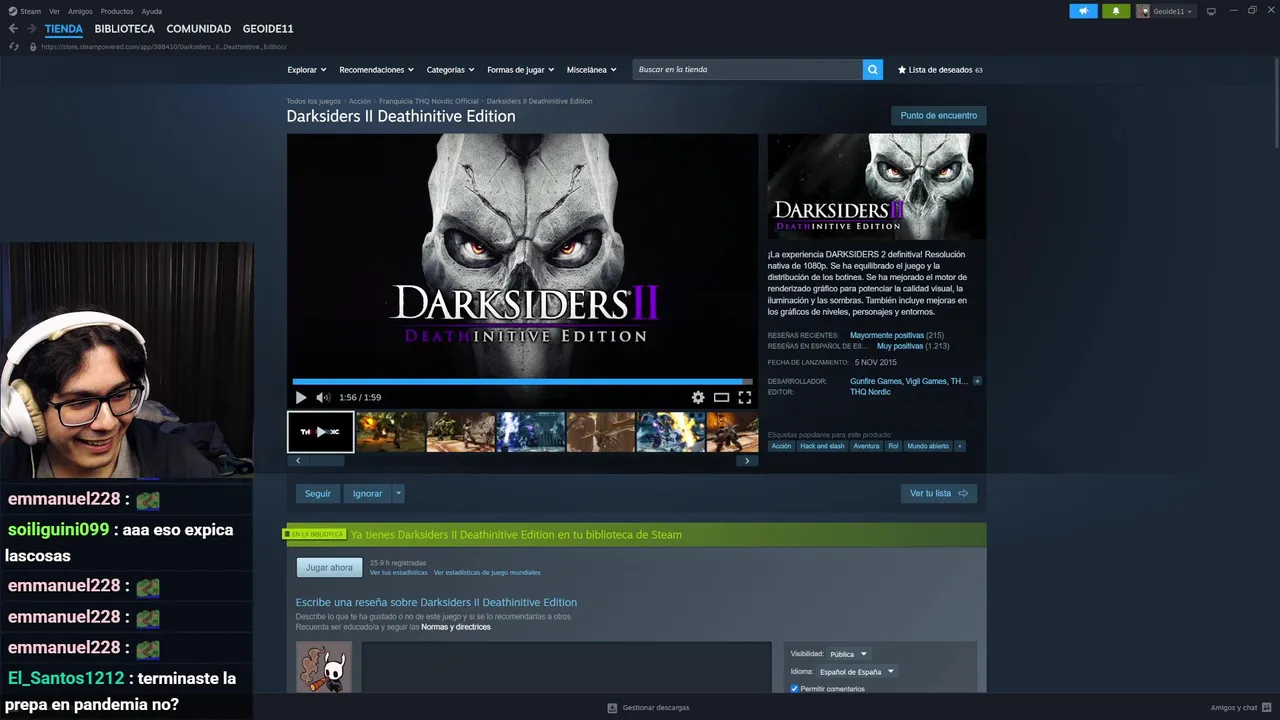Uncheck Permitir comentarios

[795, 689]
